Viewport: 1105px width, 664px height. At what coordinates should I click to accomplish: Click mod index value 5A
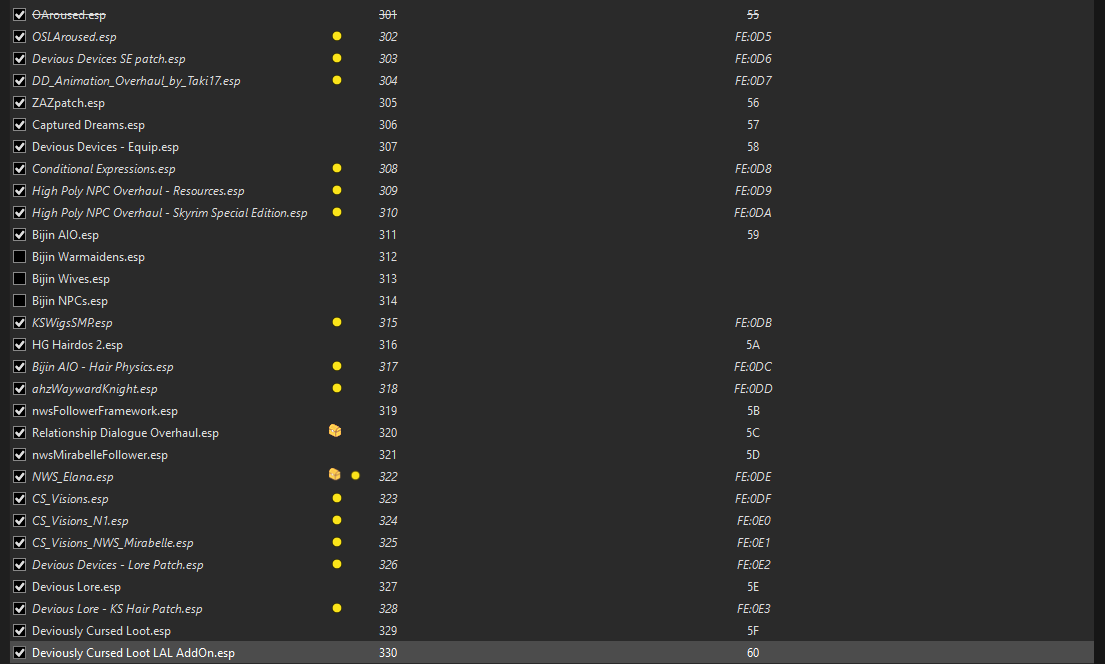tap(753, 345)
